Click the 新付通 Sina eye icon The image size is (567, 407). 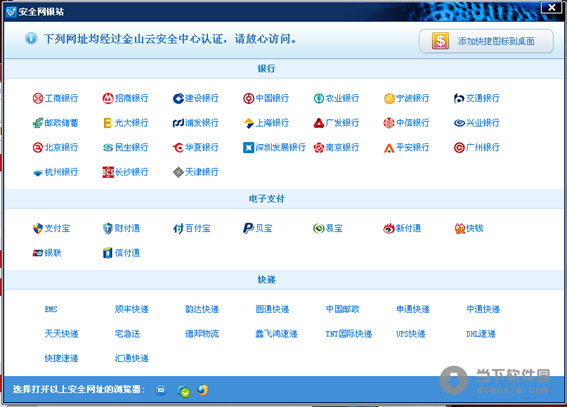tap(389, 228)
